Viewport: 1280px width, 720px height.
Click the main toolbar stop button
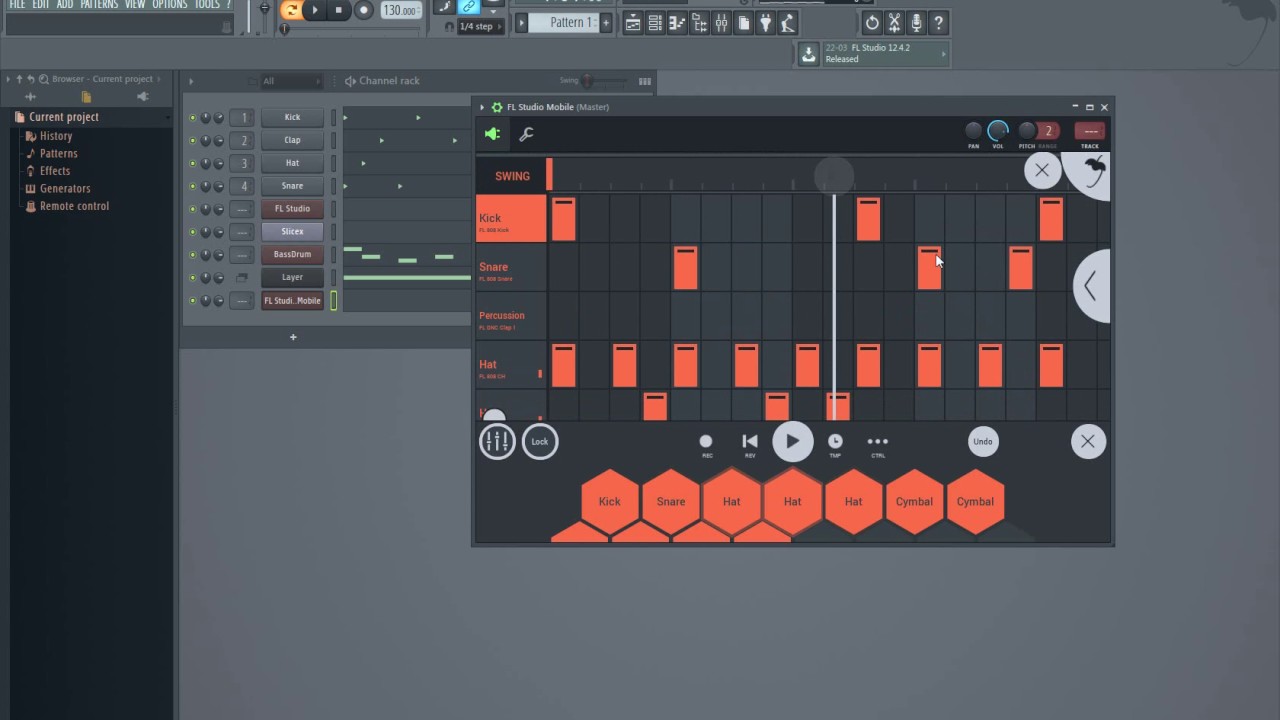pos(338,10)
